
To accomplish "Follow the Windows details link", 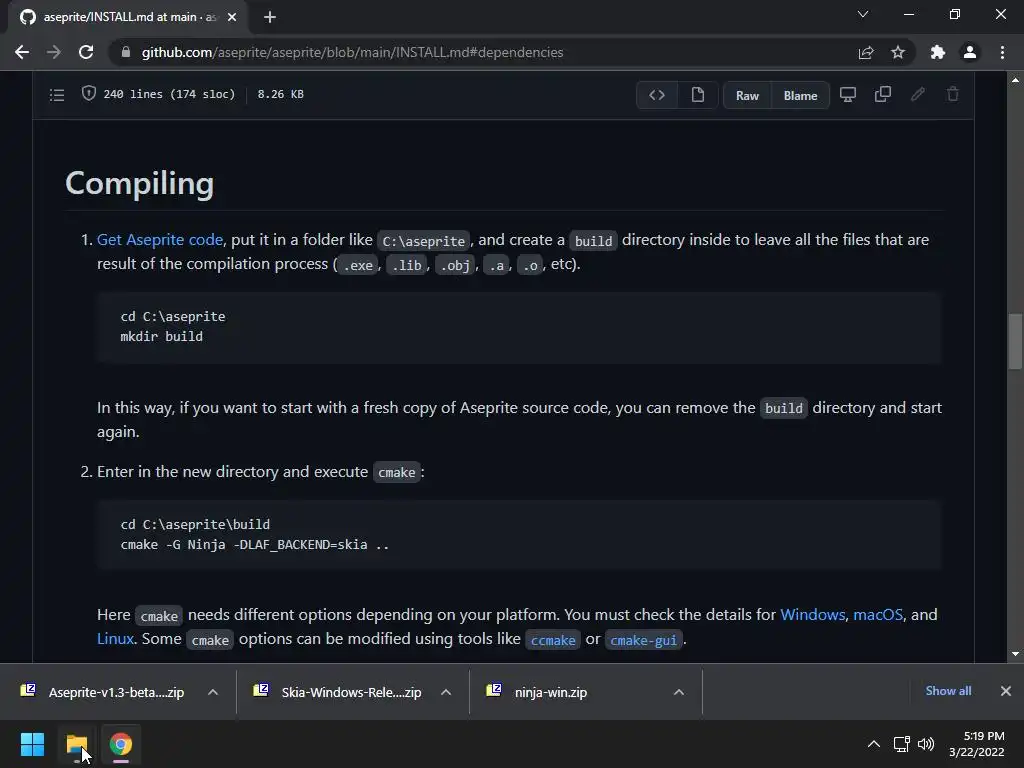I will pos(812,615).
